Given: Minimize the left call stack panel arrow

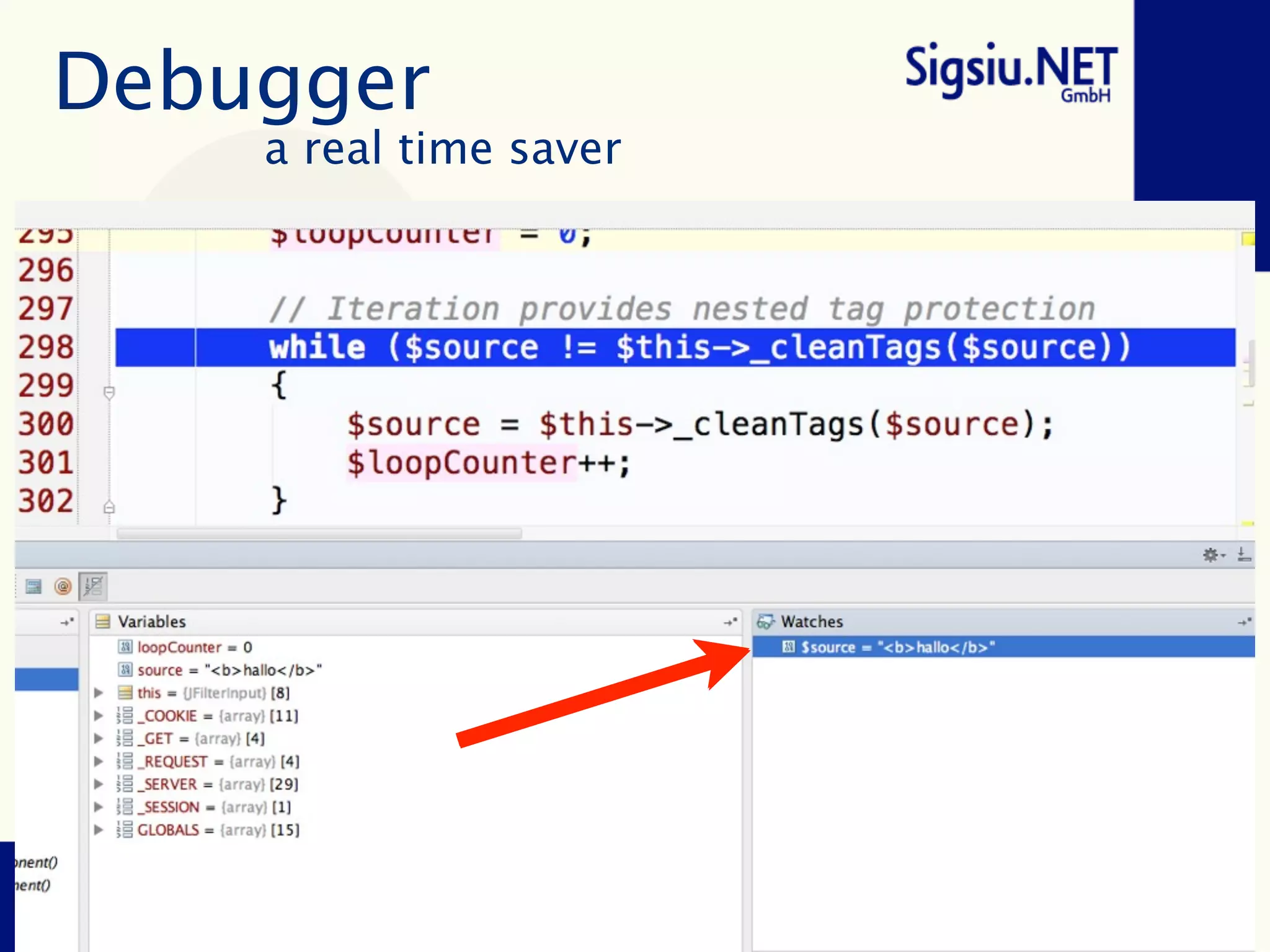Looking at the screenshot, I should [x=67, y=622].
